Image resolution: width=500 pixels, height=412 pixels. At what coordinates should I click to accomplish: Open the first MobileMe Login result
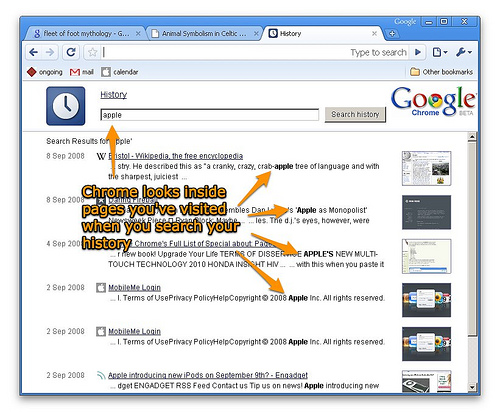click(134, 288)
